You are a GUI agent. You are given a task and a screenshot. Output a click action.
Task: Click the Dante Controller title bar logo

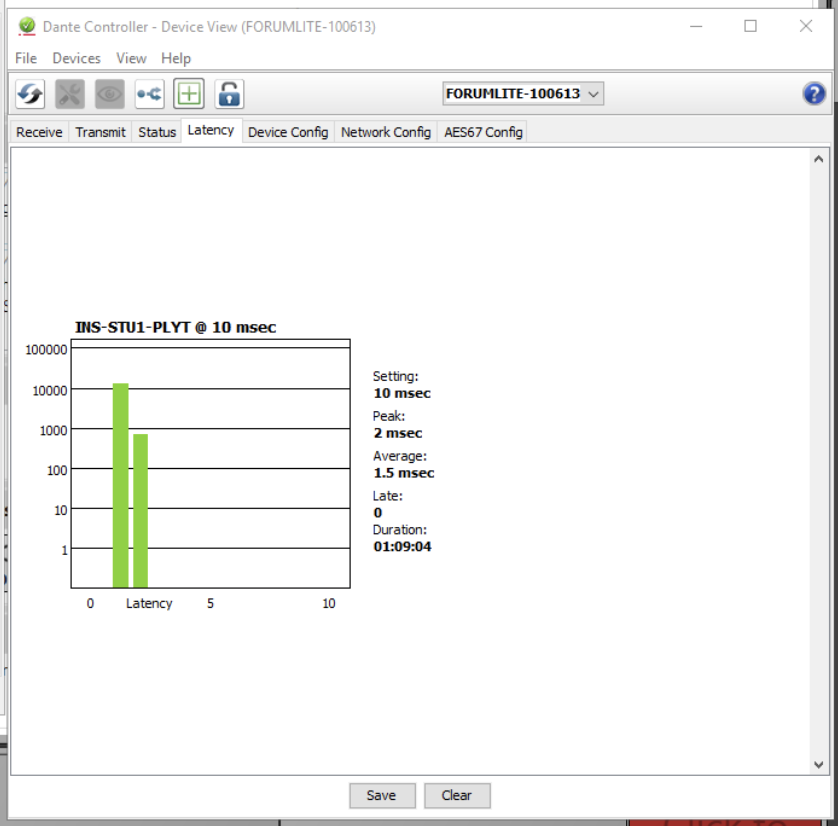pyautogui.click(x=27, y=26)
